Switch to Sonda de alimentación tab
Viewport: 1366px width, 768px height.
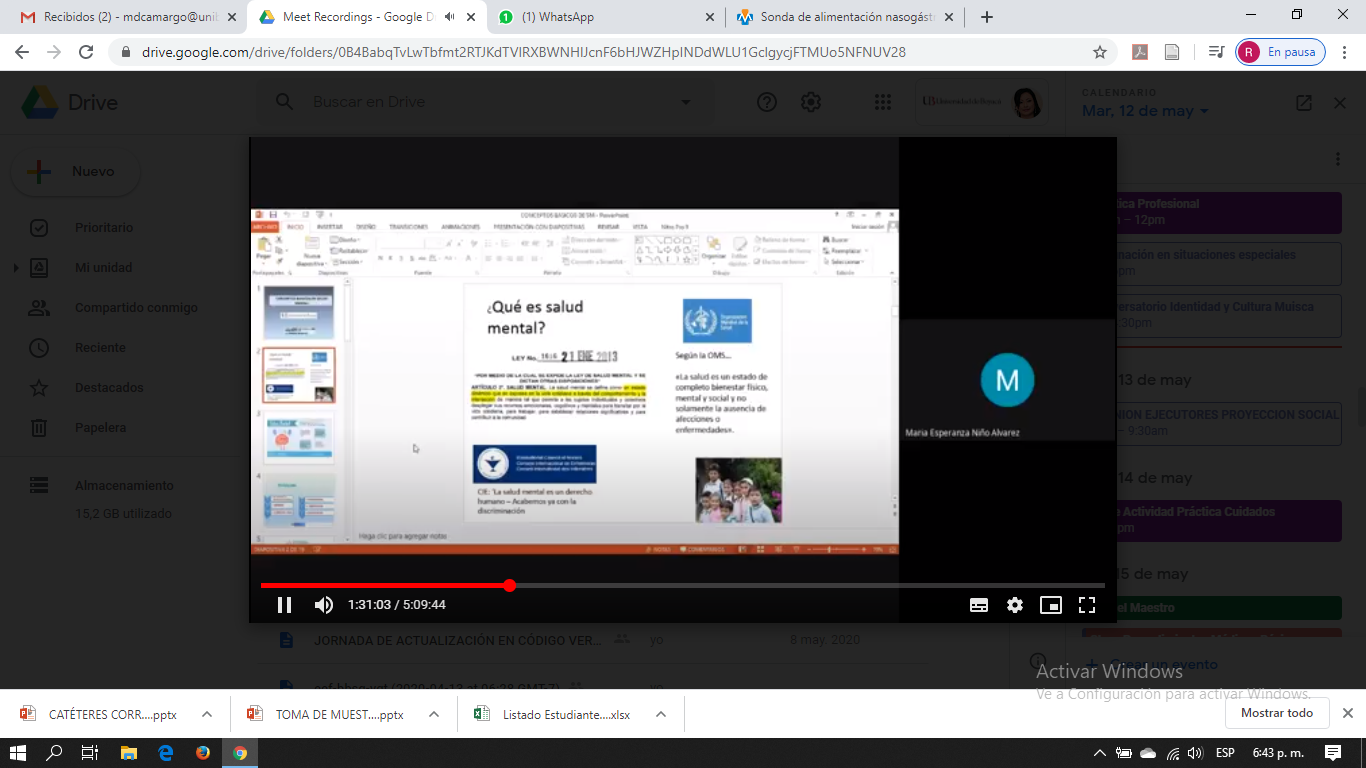pos(846,17)
